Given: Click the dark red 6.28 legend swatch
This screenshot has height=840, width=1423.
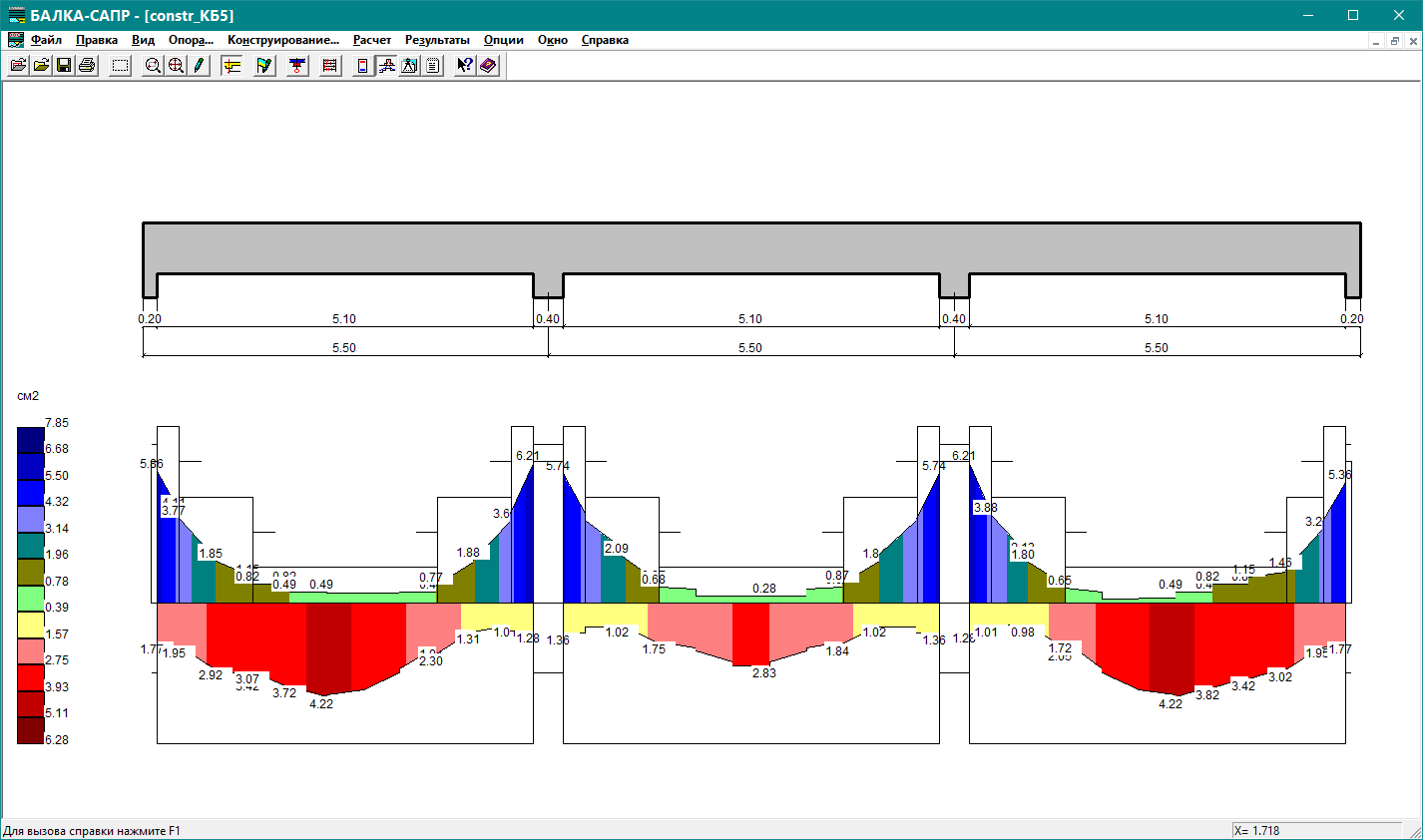Looking at the screenshot, I should pos(31,730).
